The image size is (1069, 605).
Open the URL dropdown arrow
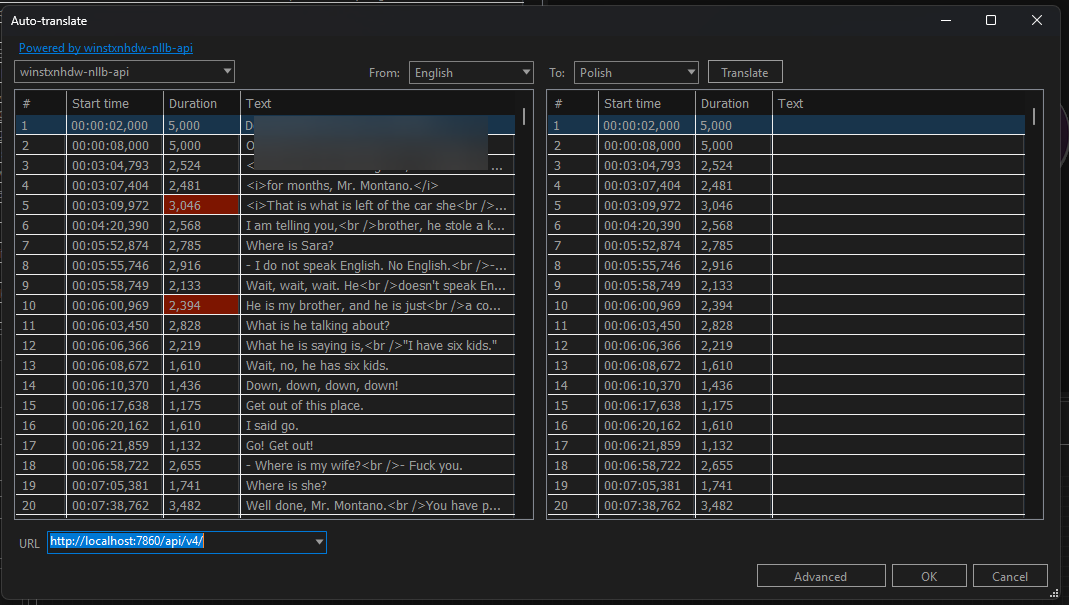click(319, 542)
